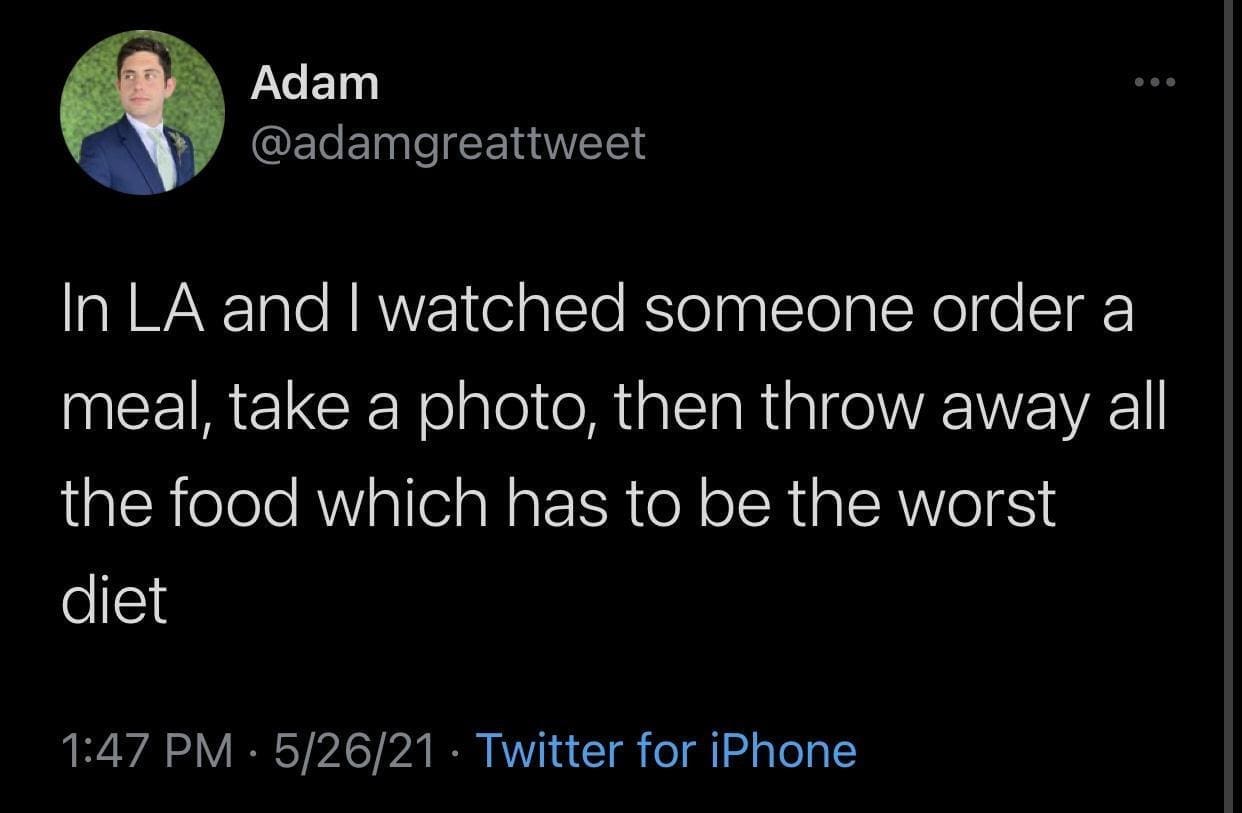The image size is (1242, 813).
Task: Click the 5/26/21 date
Action: pyautogui.click(x=347, y=751)
